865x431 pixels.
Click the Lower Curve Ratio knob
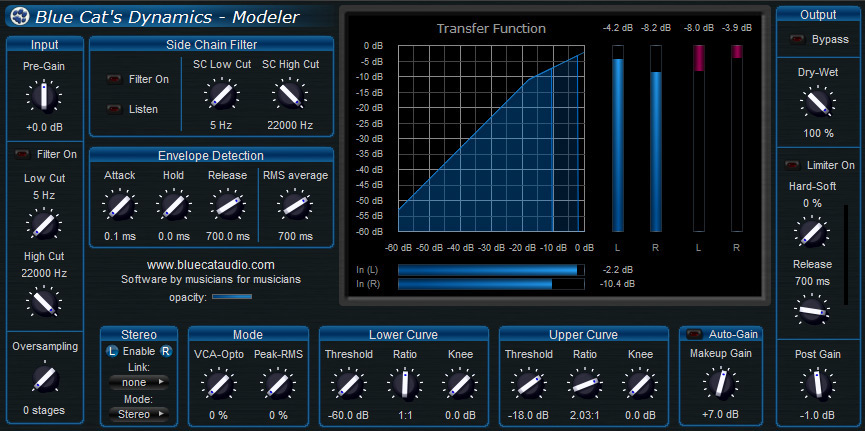(x=404, y=385)
